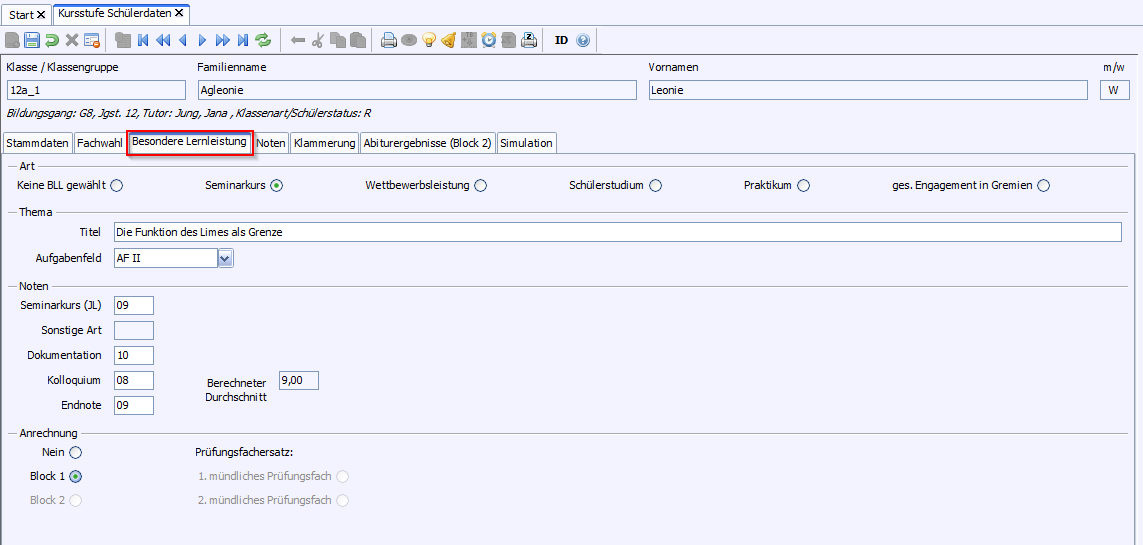The height and width of the screenshot is (545, 1143).
Task: Click the green undo arrow icon
Action: tap(52, 41)
